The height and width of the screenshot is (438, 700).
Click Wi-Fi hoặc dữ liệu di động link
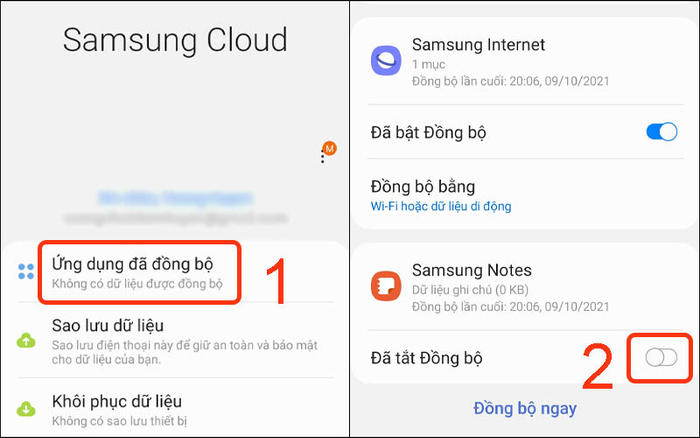coord(441,206)
